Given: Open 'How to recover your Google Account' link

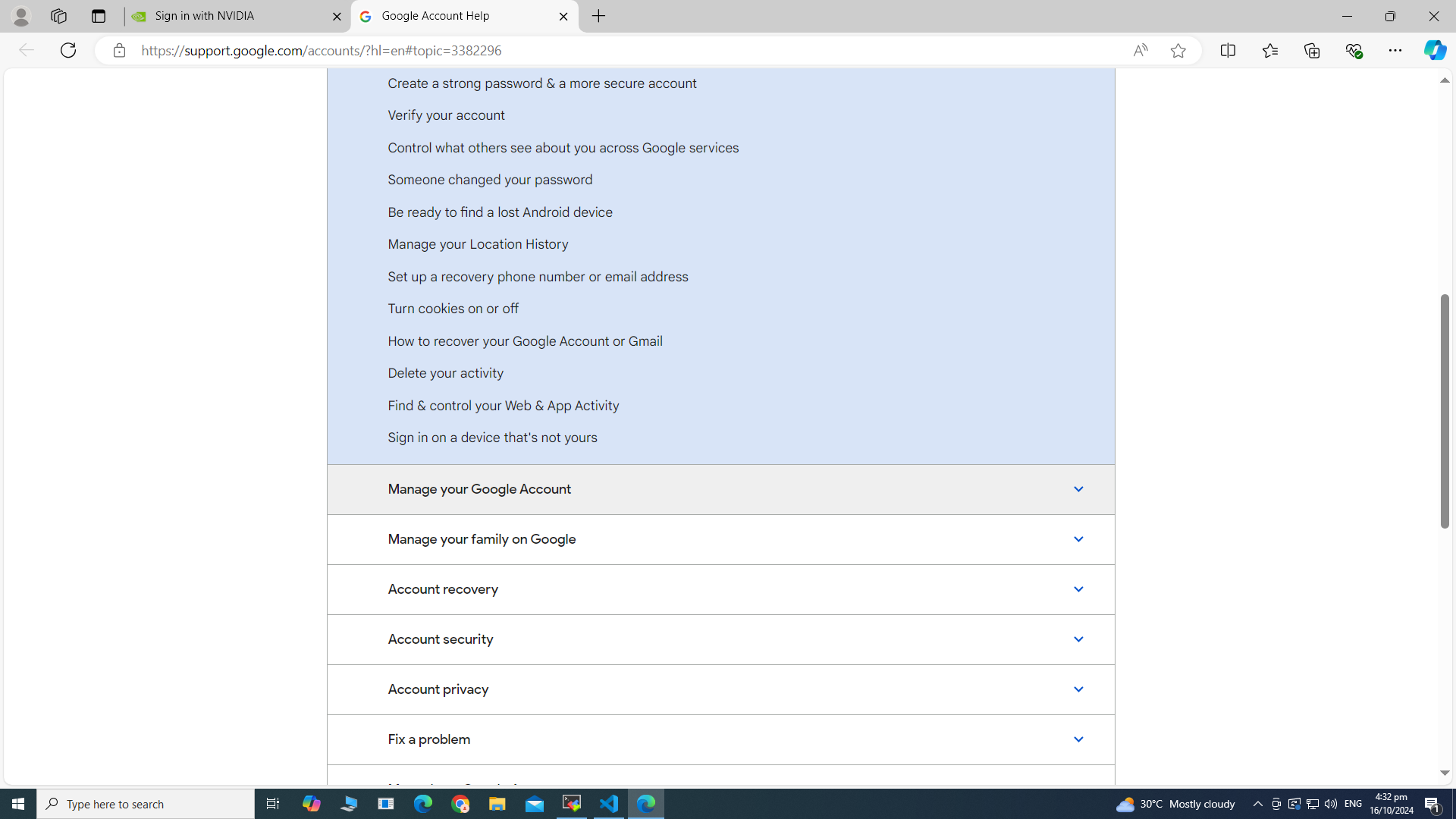Looking at the screenshot, I should [x=525, y=341].
